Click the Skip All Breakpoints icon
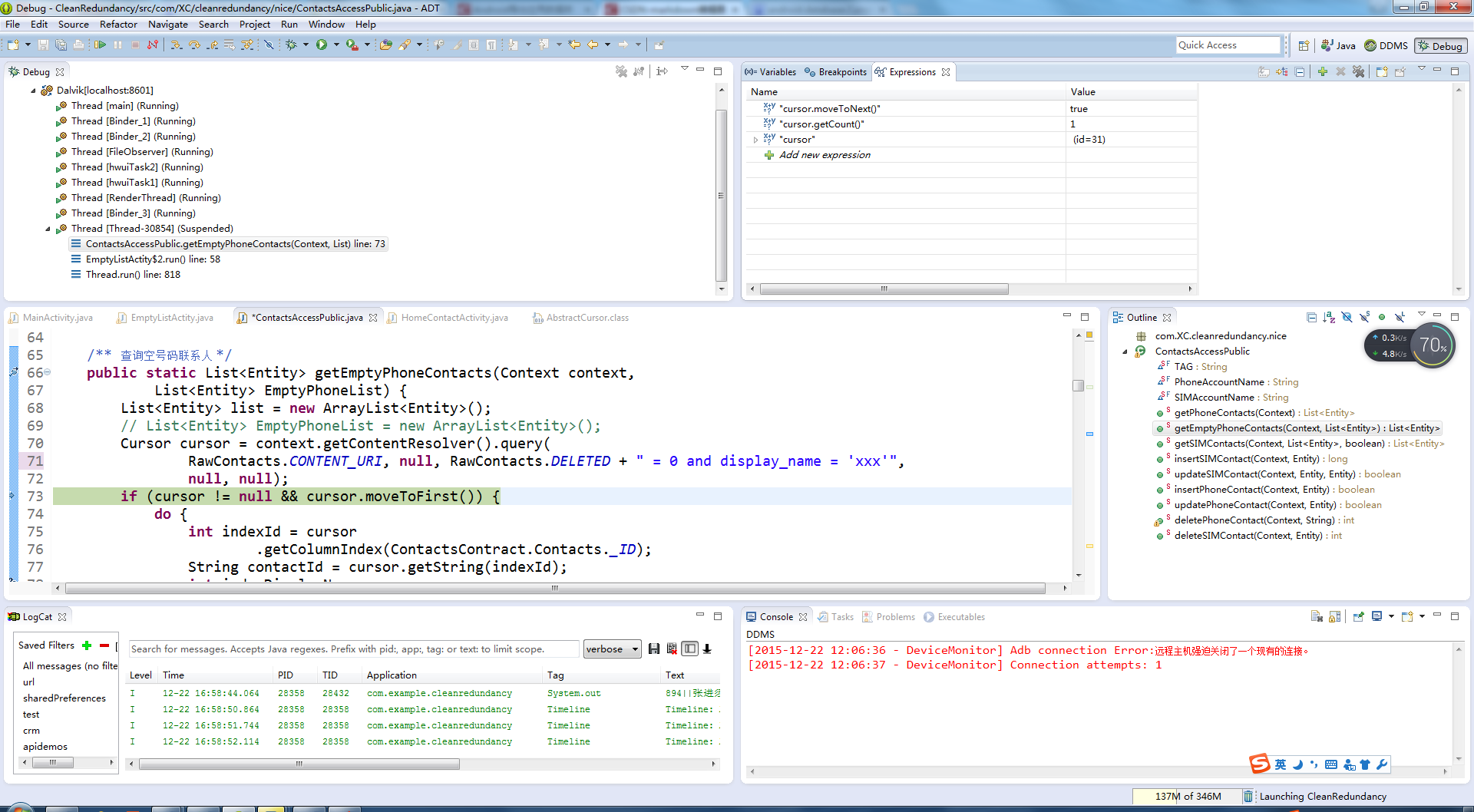1474x812 pixels. pyautogui.click(x=269, y=45)
